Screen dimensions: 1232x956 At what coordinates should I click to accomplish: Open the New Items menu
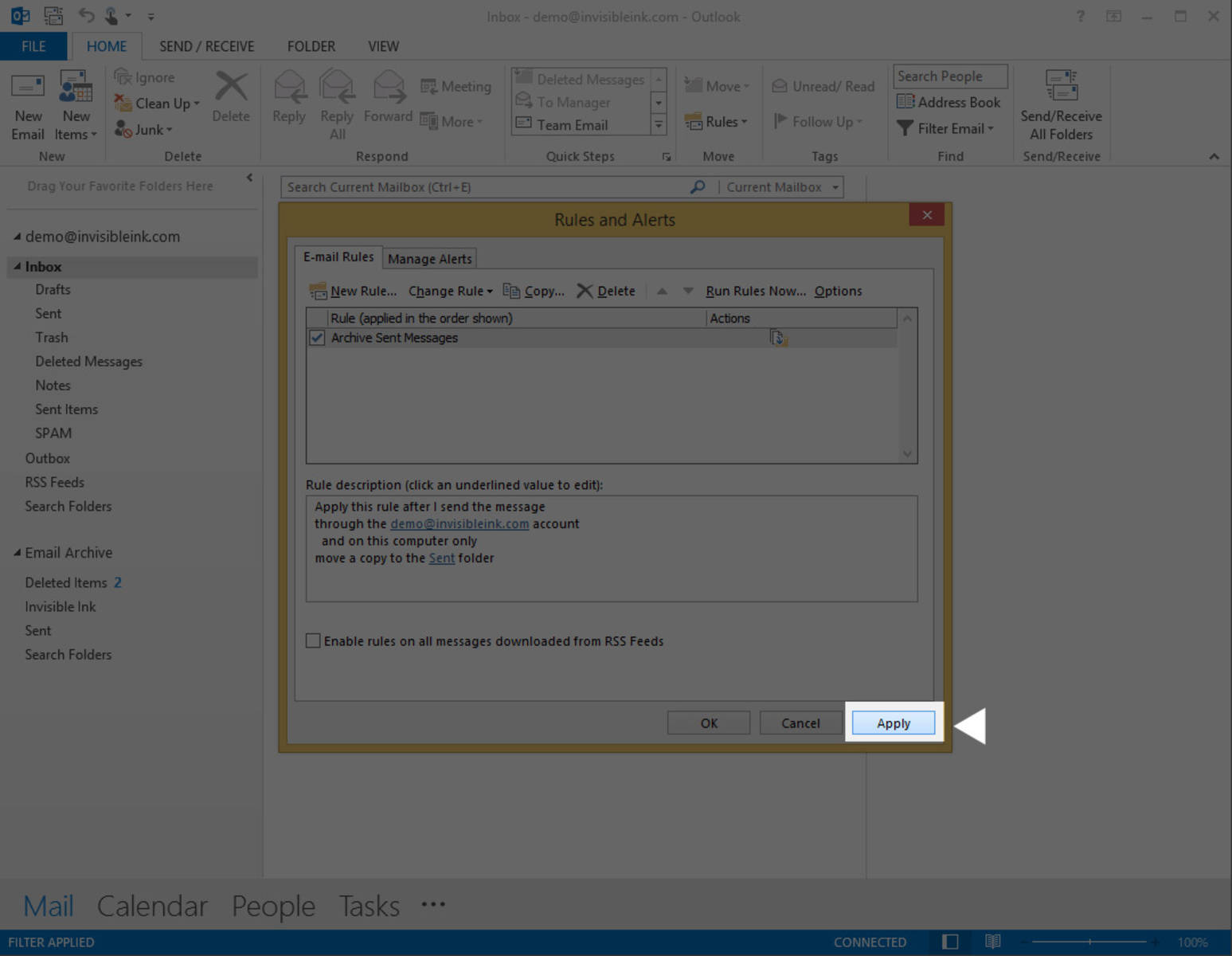(x=76, y=106)
